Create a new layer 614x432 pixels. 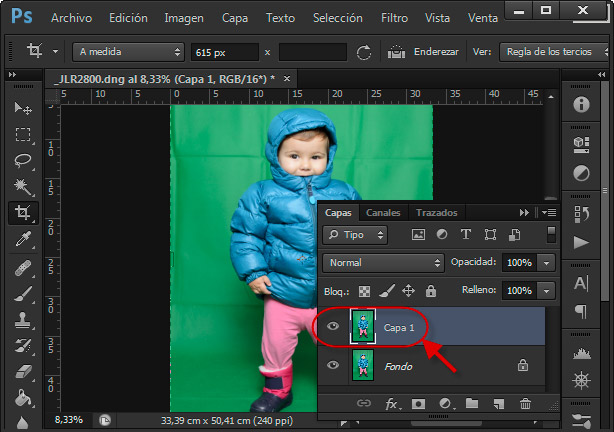click(498, 404)
